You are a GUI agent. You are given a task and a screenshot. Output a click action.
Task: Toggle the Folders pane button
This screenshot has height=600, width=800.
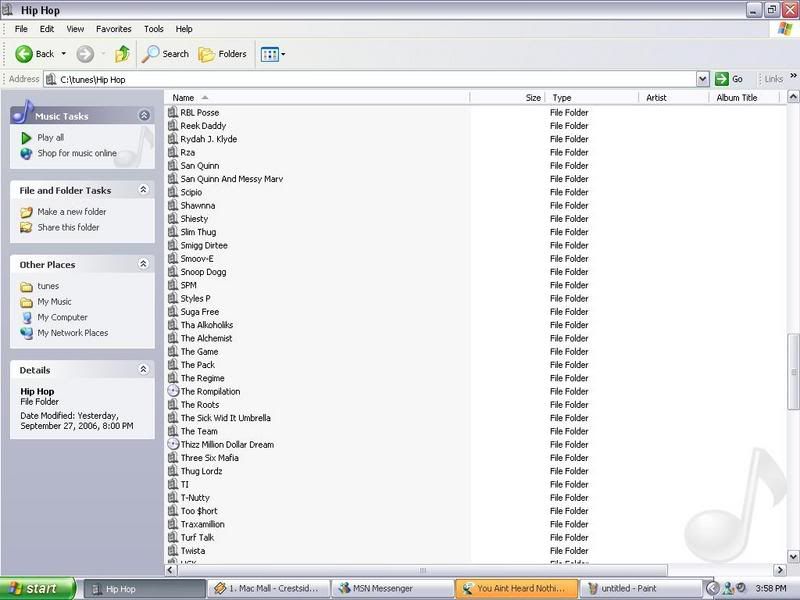tap(222, 54)
